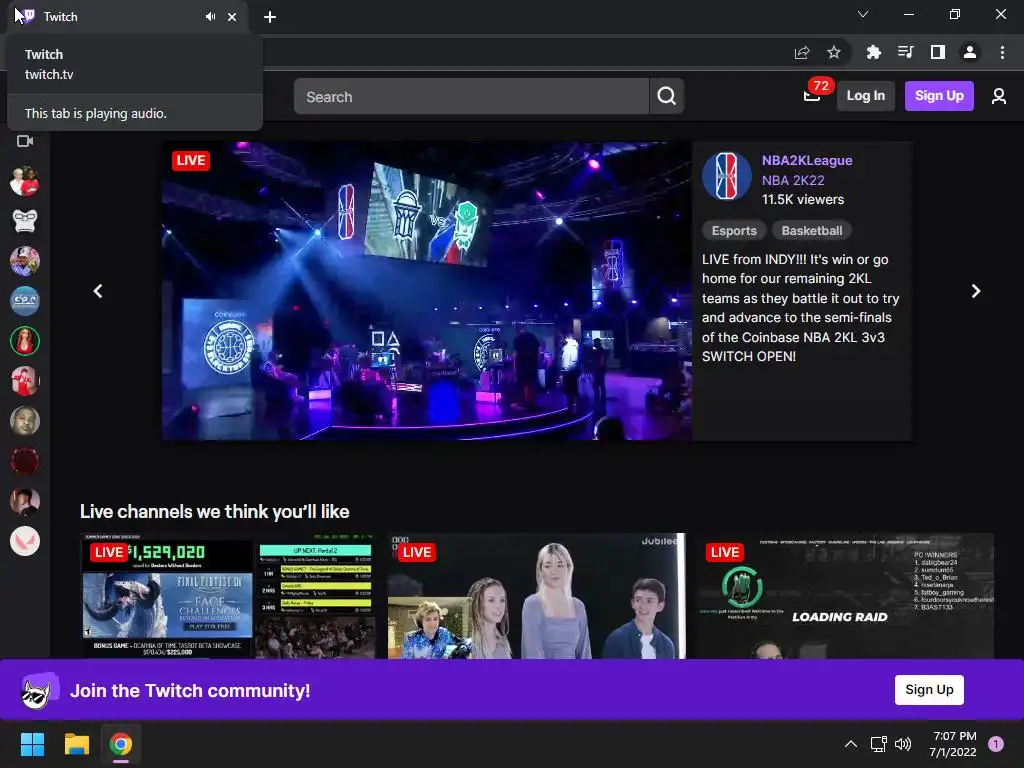Show next featured stream in carousel
The image size is (1024, 768).
(x=976, y=291)
